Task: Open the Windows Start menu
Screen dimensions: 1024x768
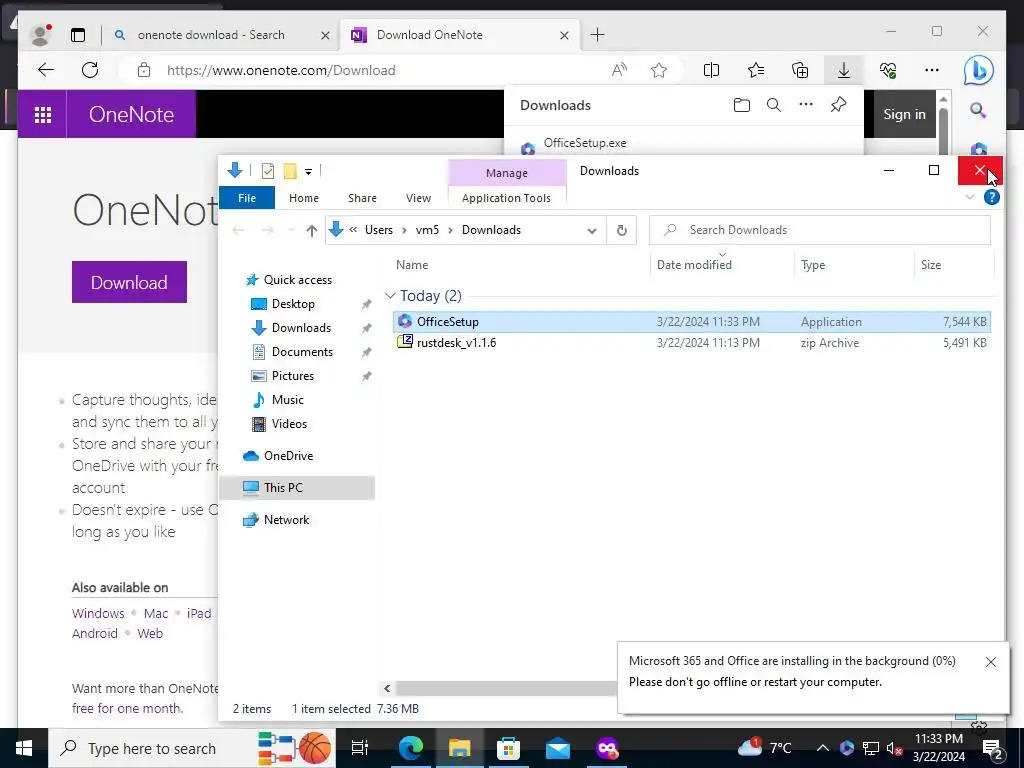Action: click(24, 748)
